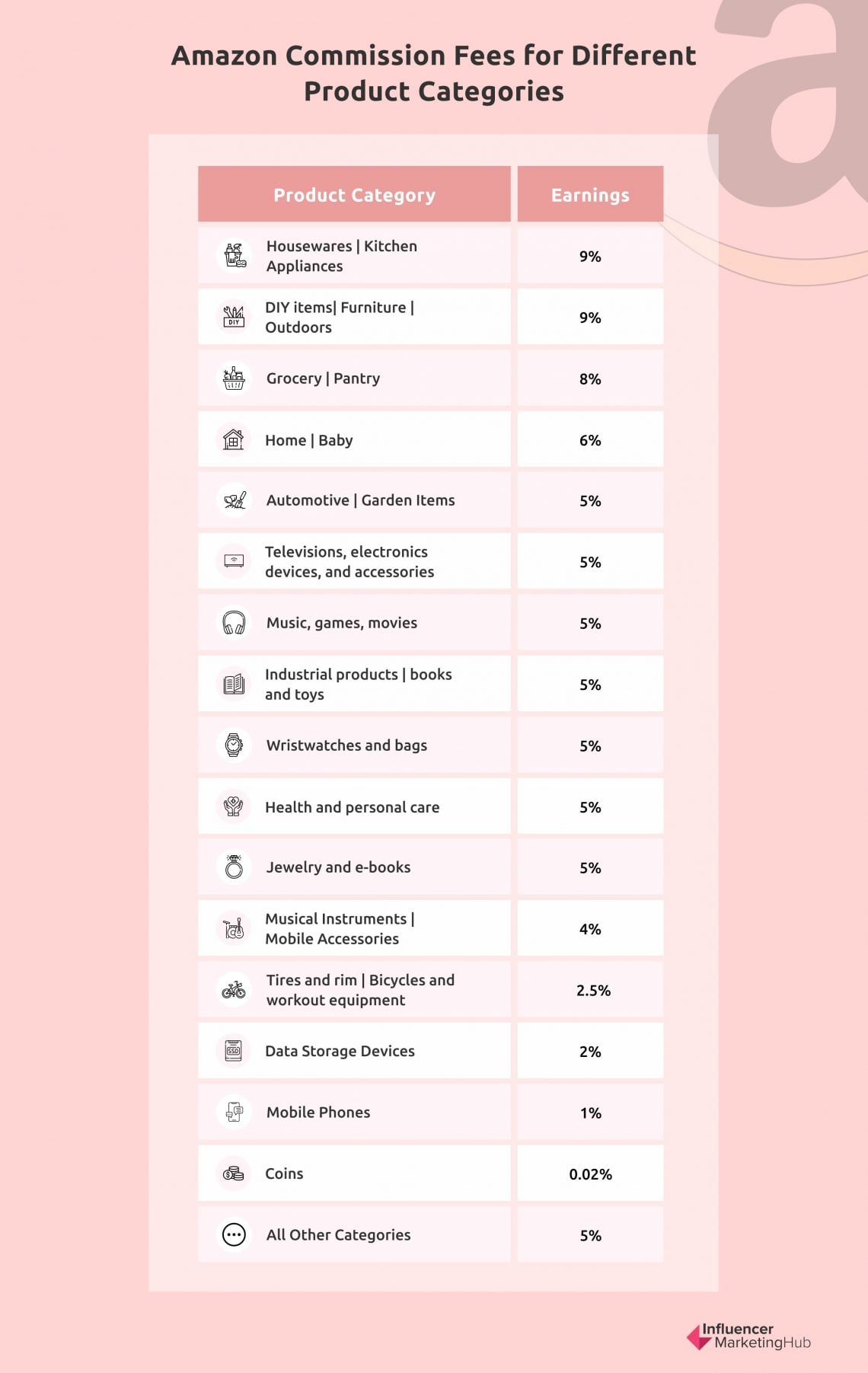The height and width of the screenshot is (1373, 868).
Task: Select the headphones icon for Music, games, movies
Action: (x=234, y=623)
